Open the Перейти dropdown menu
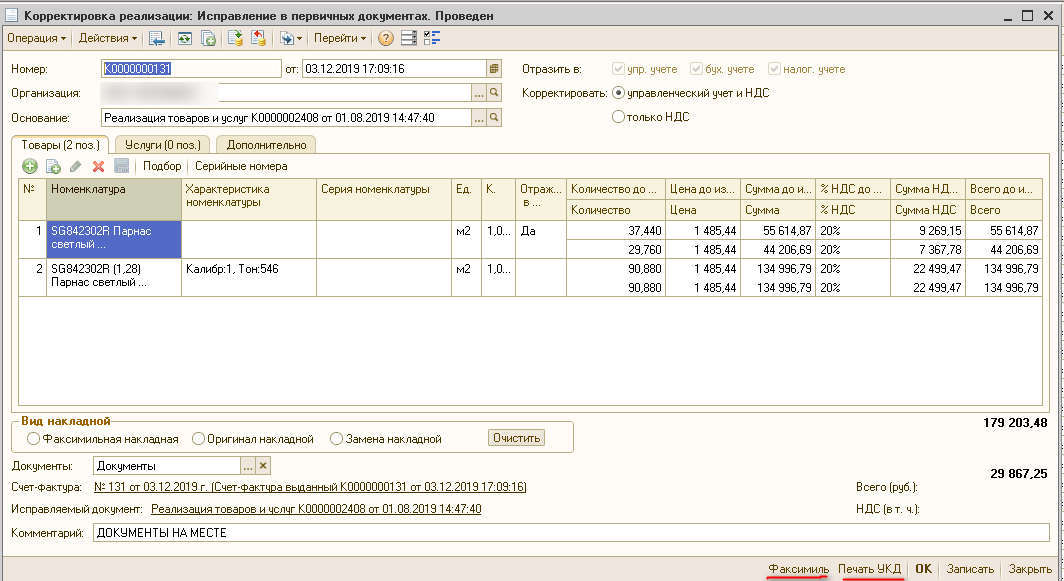The height and width of the screenshot is (581, 1064). pyautogui.click(x=340, y=38)
